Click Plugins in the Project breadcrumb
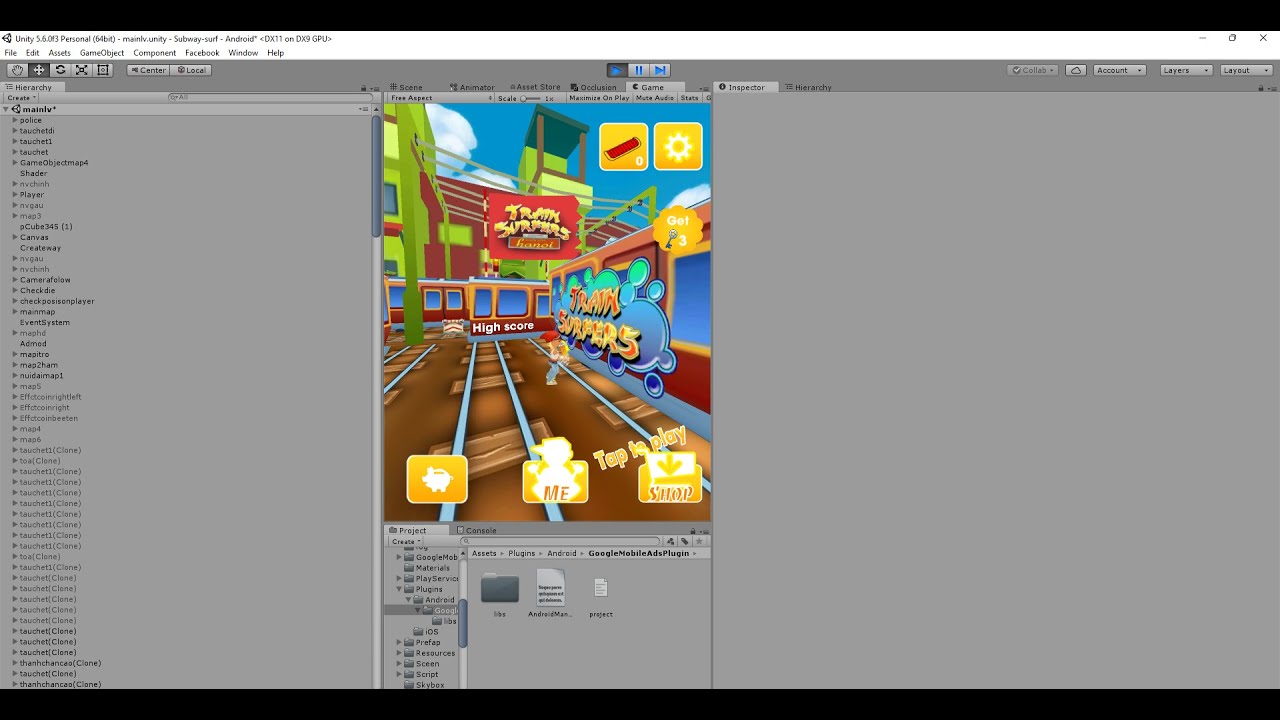Viewport: 1280px width, 720px height. coord(522,553)
